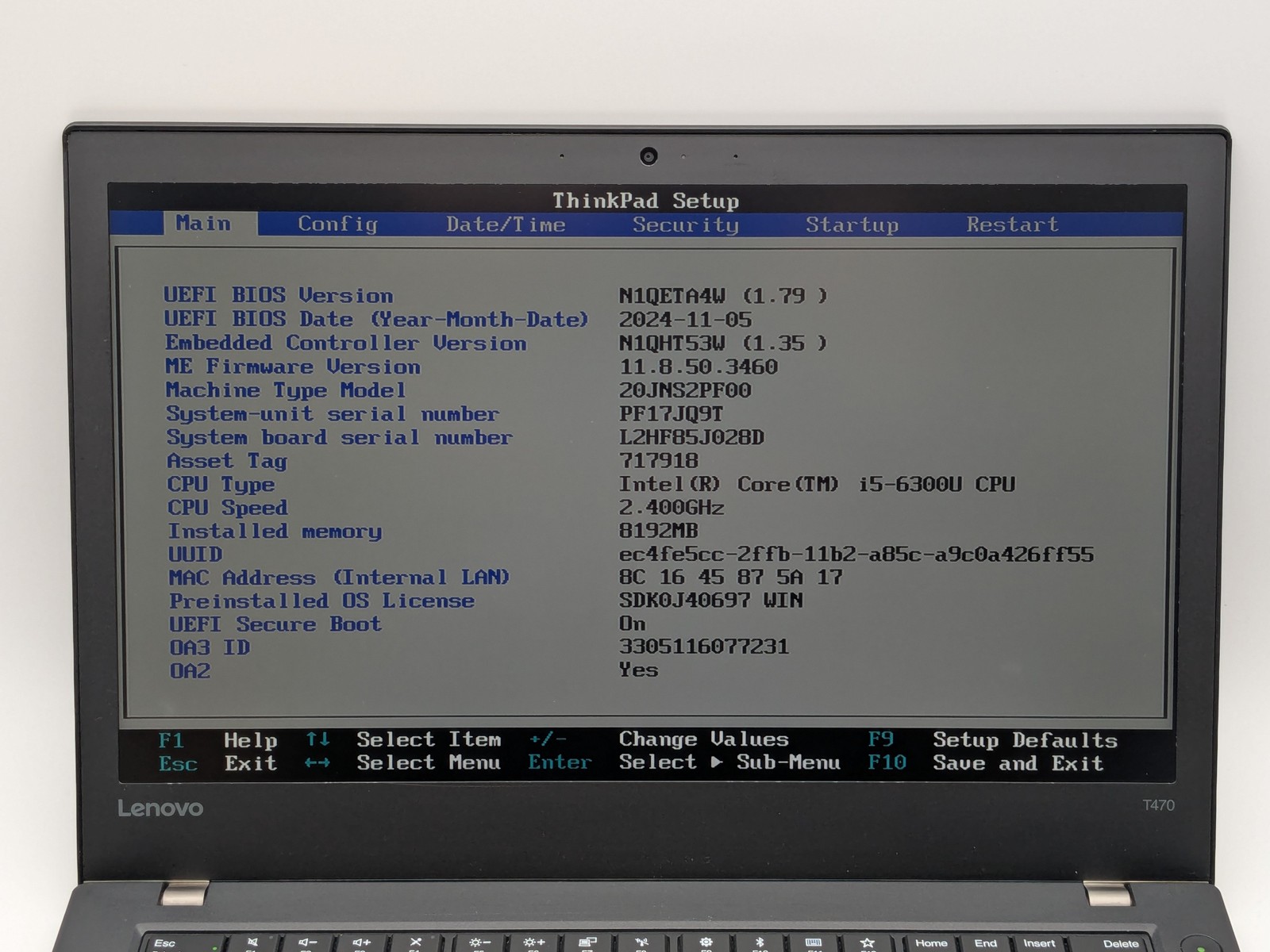This screenshot has width=1270, height=952.
Task: Click asset tag value 717918
Action: [659, 461]
